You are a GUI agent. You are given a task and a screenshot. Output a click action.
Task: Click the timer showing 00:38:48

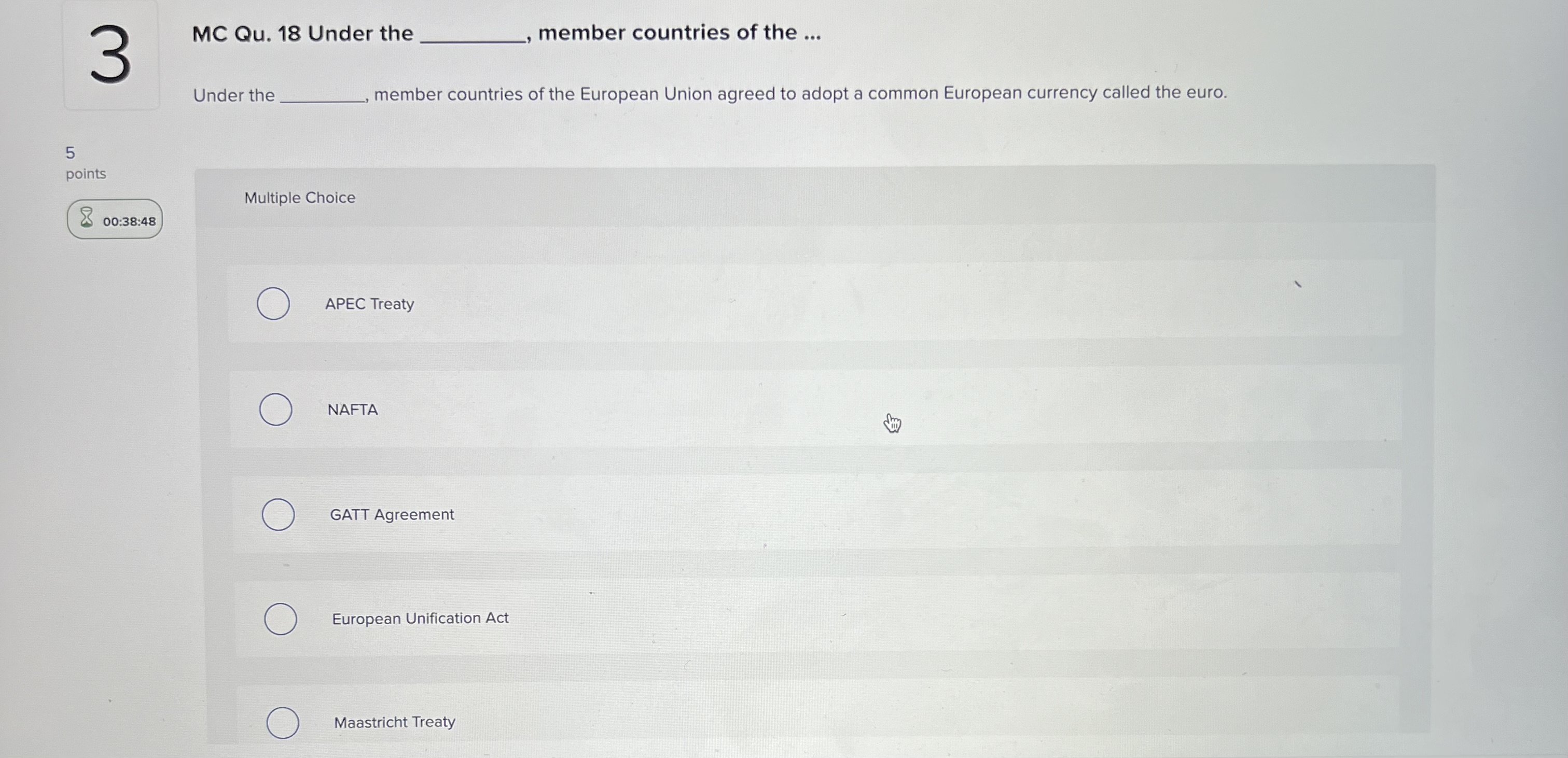click(129, 221)
